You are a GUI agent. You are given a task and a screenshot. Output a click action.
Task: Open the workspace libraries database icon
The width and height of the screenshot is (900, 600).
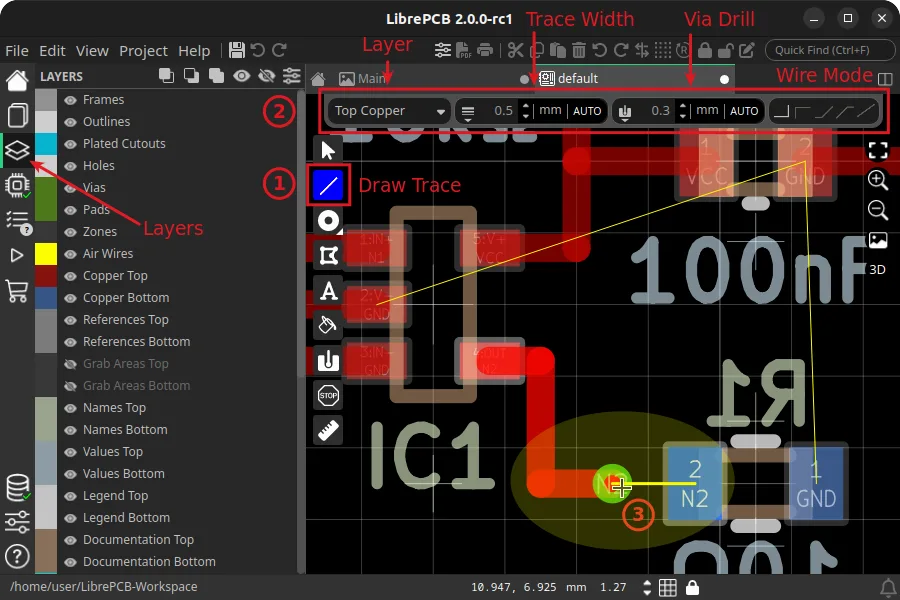(17, 487)
